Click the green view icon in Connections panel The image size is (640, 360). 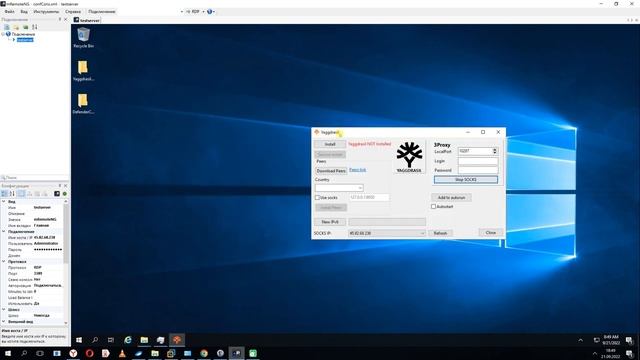tap(25, 27)
